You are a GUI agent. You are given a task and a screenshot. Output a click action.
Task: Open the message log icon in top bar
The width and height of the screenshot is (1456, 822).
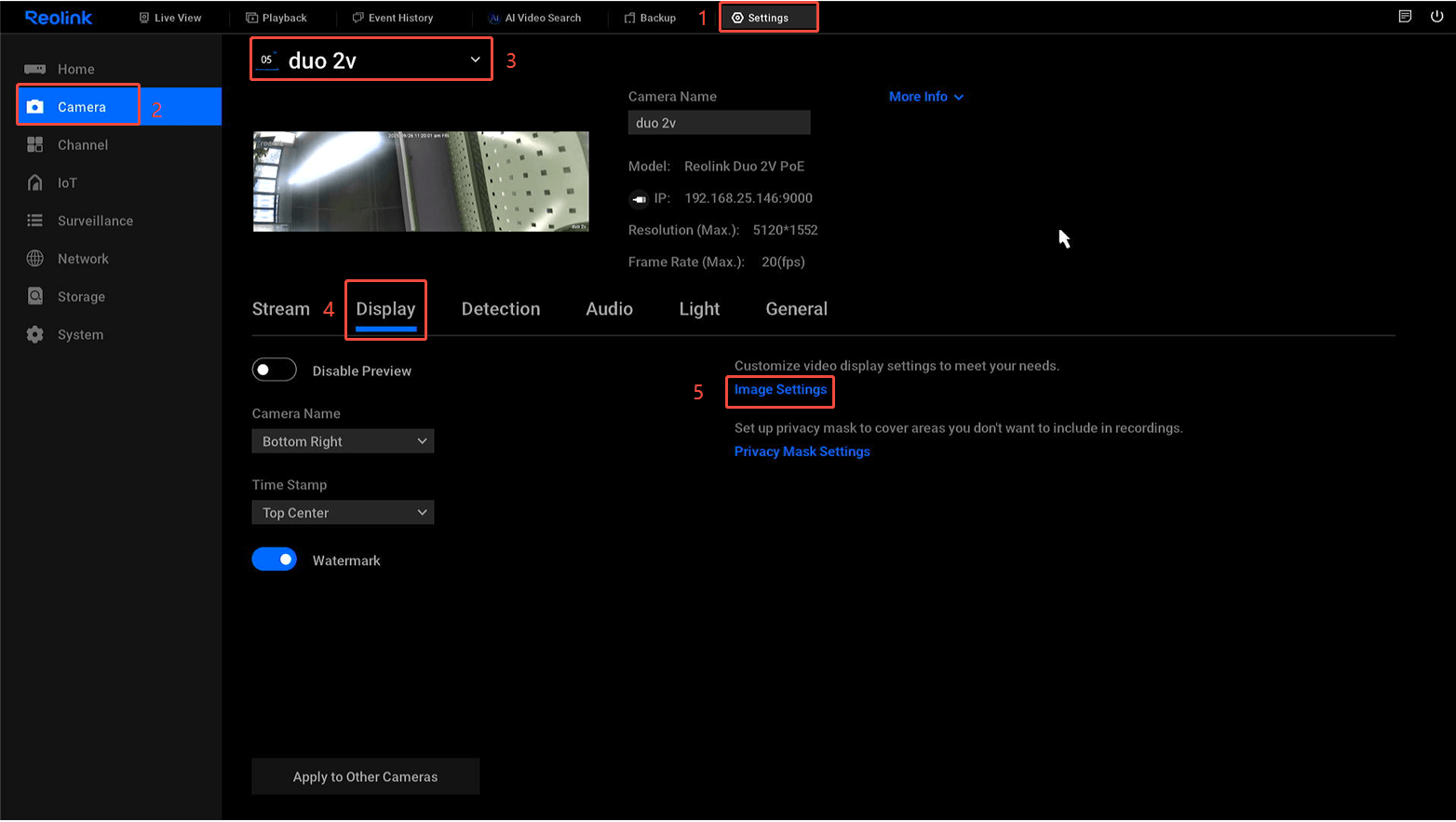tap(1405, 17)
